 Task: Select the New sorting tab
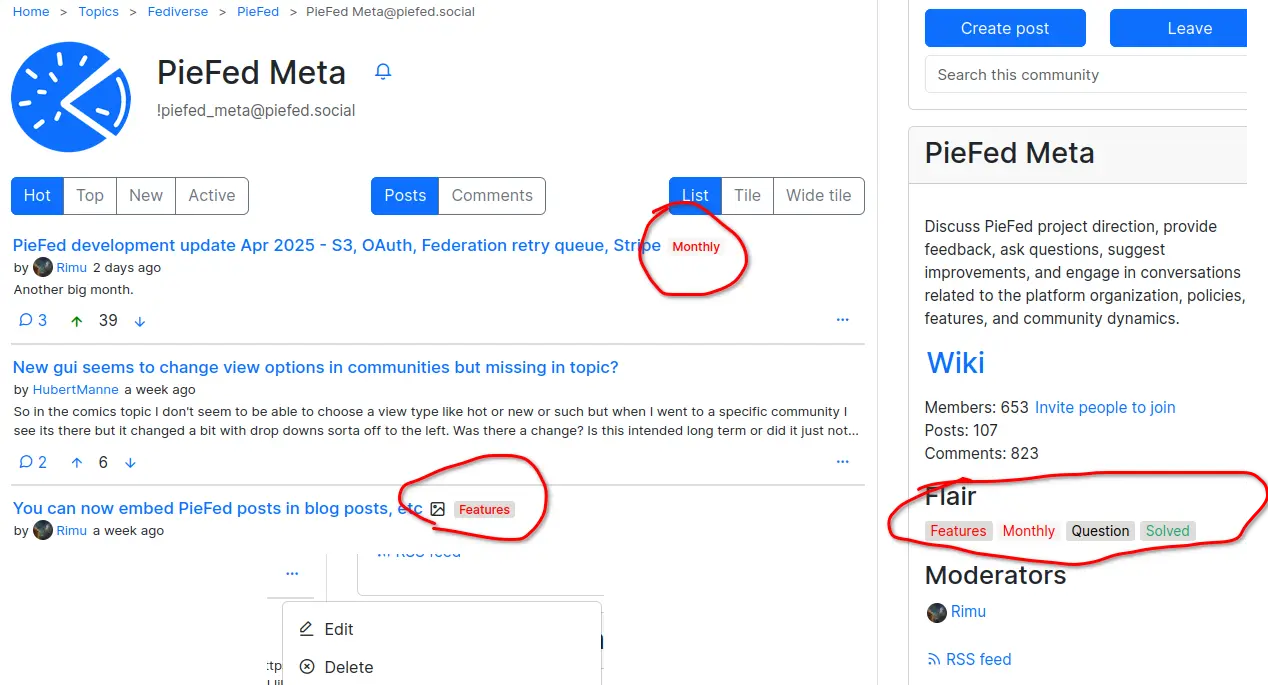(146, 196)
